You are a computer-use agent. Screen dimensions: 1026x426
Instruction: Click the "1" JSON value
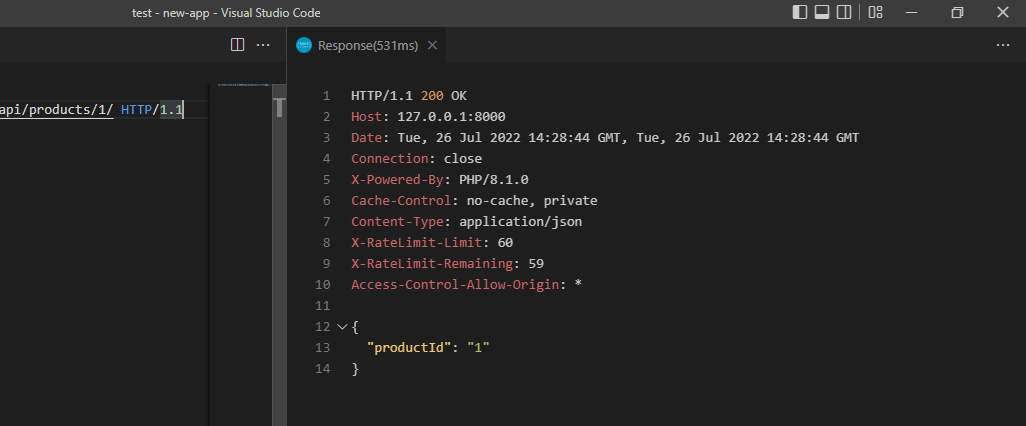coord(478,347)
